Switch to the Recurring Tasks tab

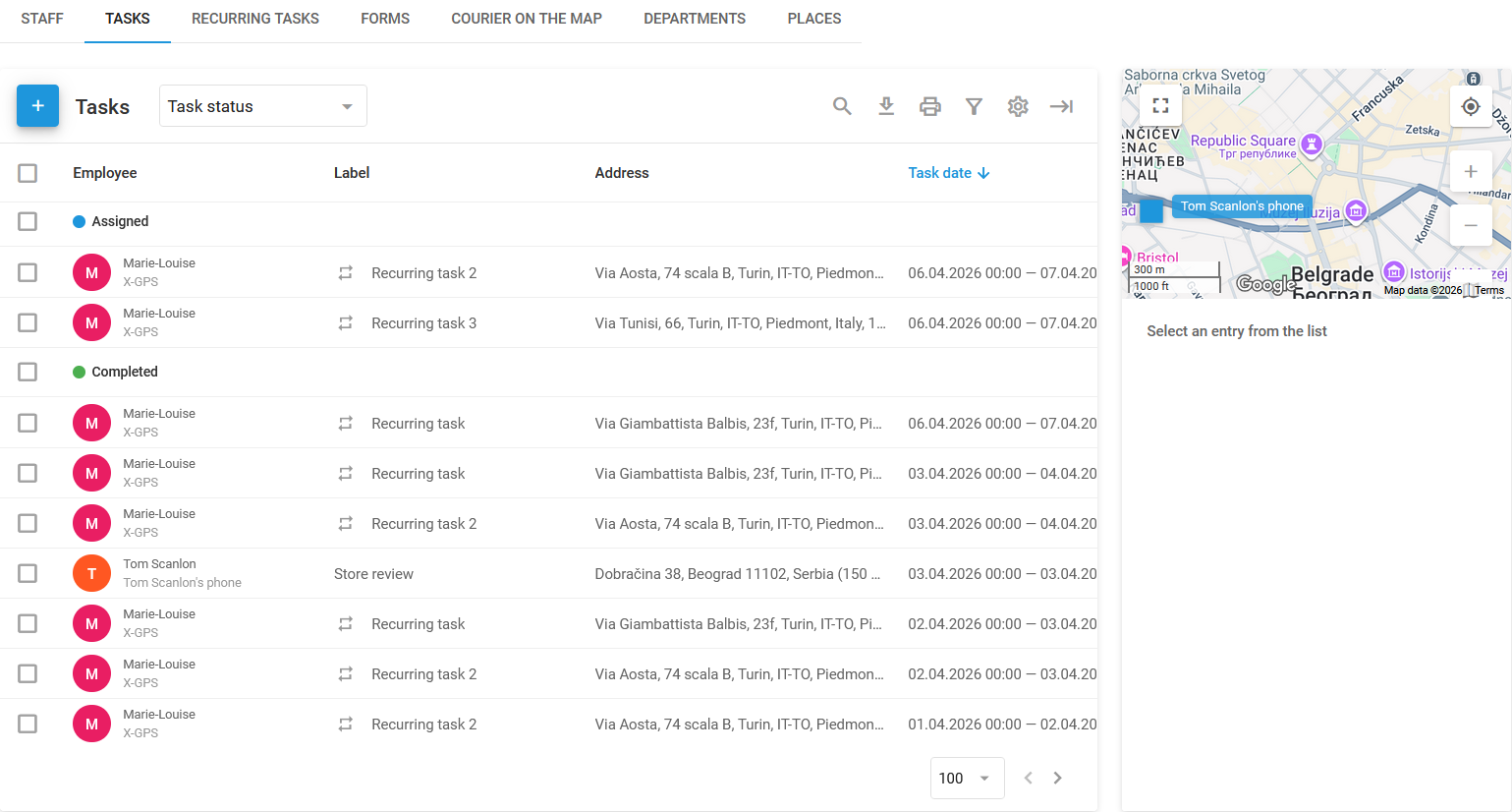pyautogui.click(x=255, y=19)
